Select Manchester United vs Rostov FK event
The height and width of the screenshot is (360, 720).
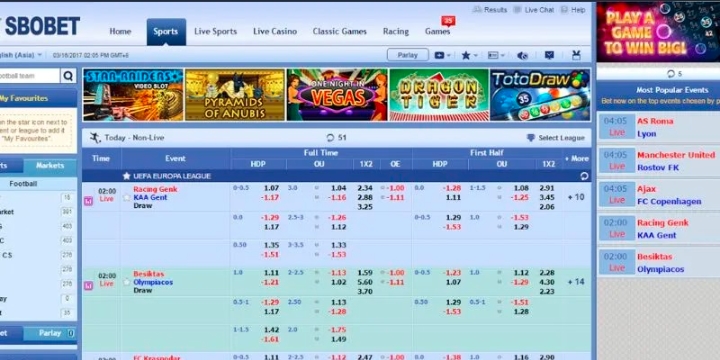pyautogui.click(x=658, y=161)
